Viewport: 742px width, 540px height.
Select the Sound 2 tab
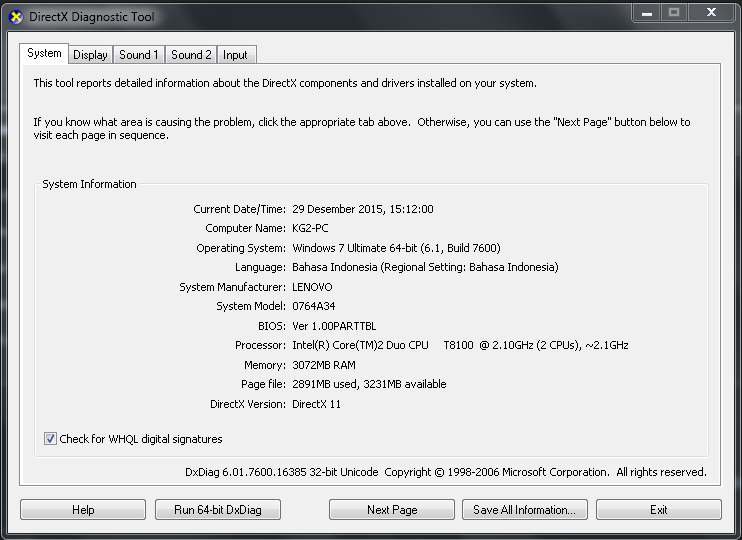tap(191, 55)
